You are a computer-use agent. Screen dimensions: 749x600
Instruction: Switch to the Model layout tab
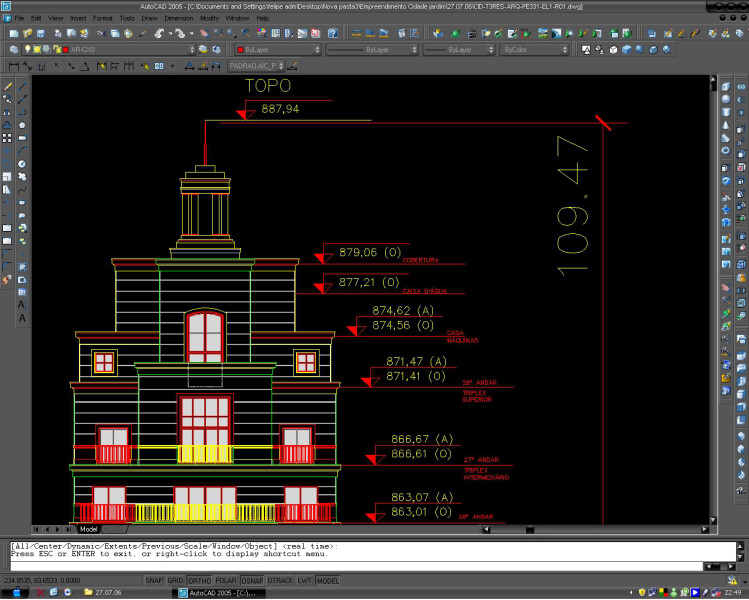pyautogui.click(x=88, y=529)
